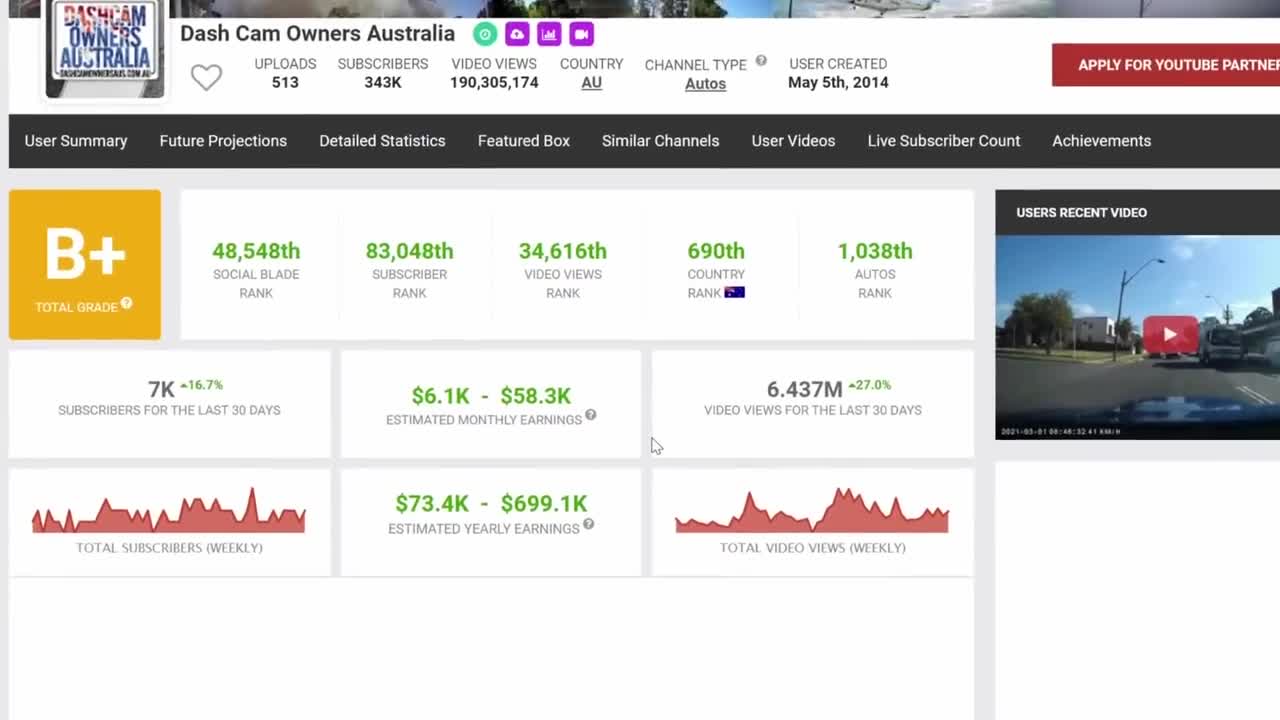Click the May 5th, 2014 creation date
Image resolution: width=1280 pixels, height=720 pixels.
click(838, 83)
